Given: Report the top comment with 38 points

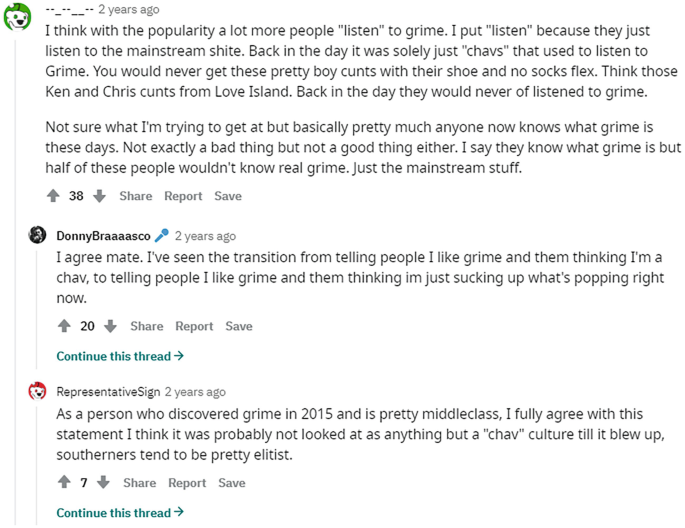Looking at the screenshot, I should pos(183,196).
